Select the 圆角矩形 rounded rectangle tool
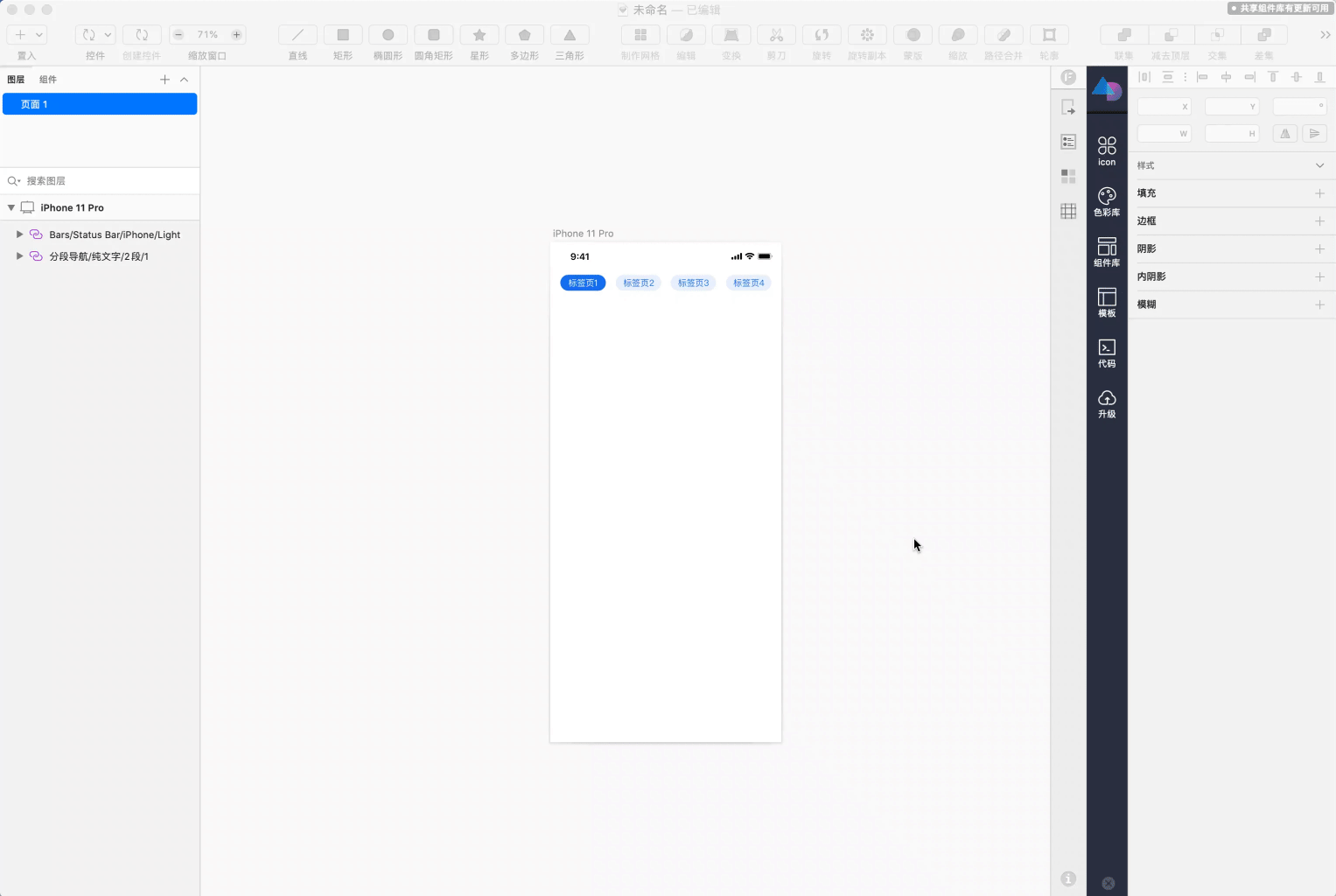 (x=434, y=35)
